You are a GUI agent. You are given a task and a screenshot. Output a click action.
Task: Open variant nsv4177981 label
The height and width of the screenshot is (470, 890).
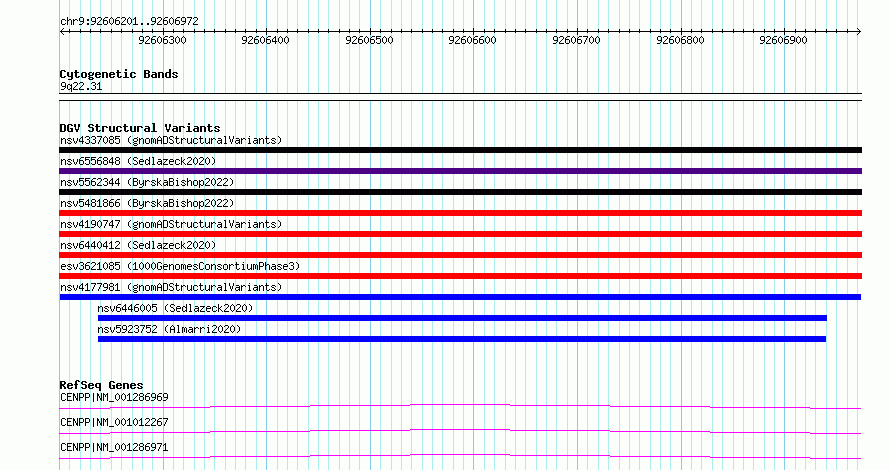point(171,287)
